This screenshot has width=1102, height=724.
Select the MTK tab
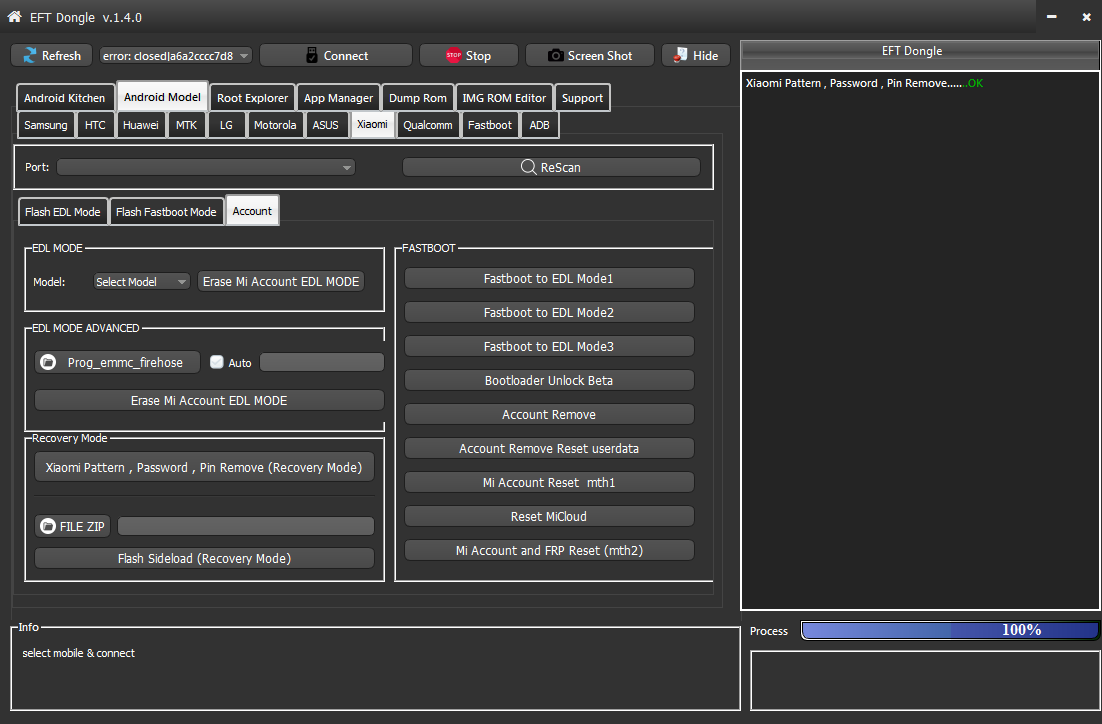[x=186, y=125]
